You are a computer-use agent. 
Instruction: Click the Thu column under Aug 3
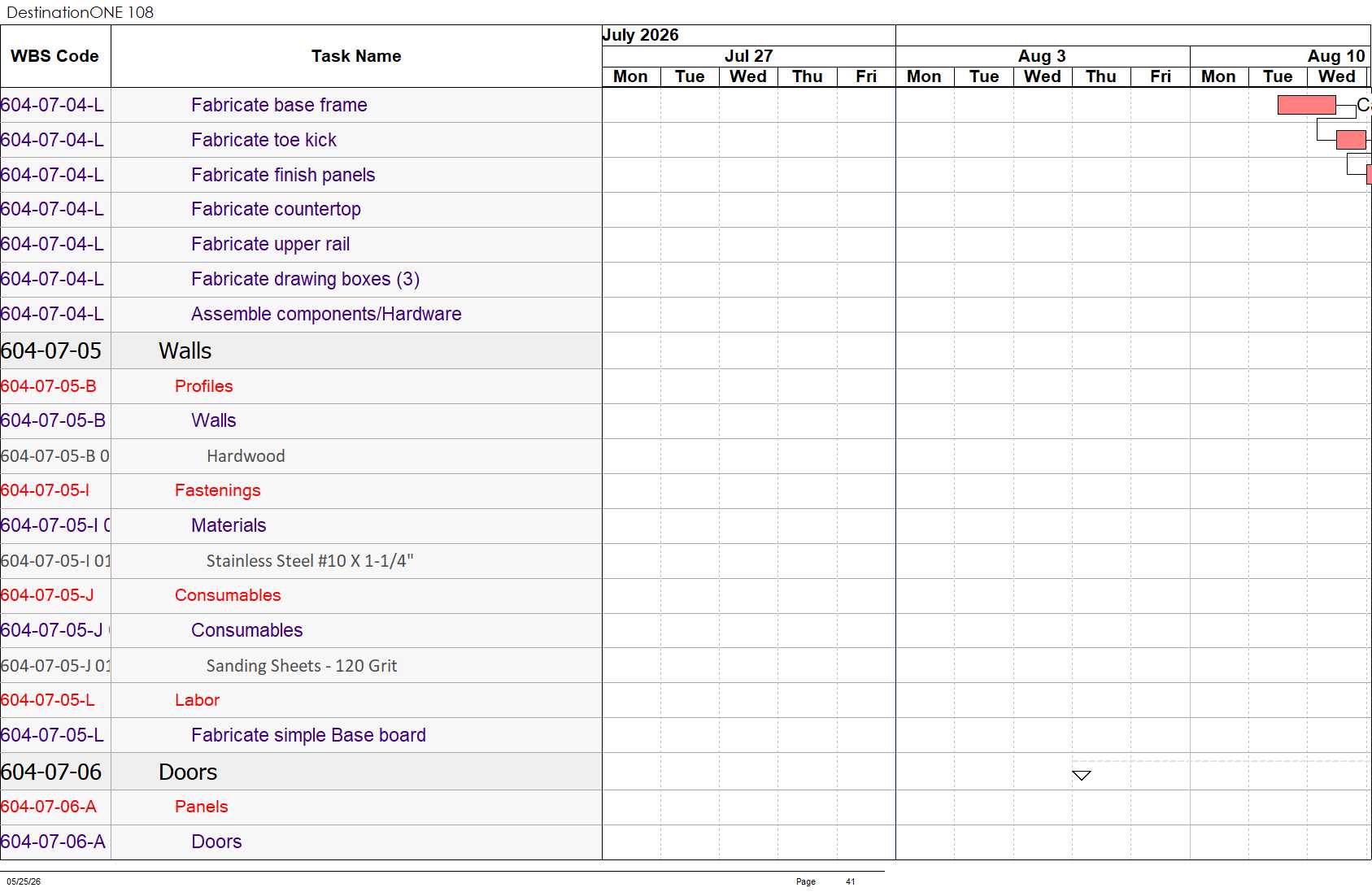click(1101, 76)
